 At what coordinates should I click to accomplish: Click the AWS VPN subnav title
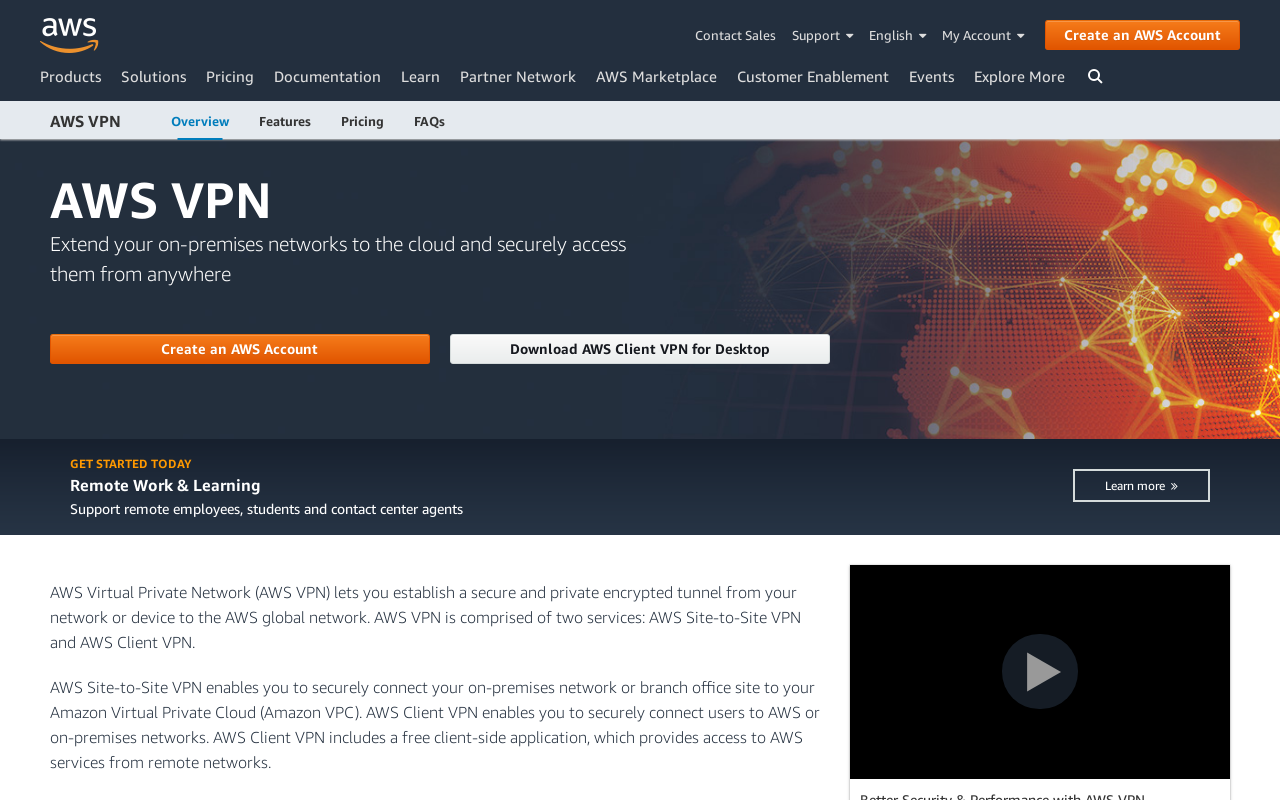[85, 121]
